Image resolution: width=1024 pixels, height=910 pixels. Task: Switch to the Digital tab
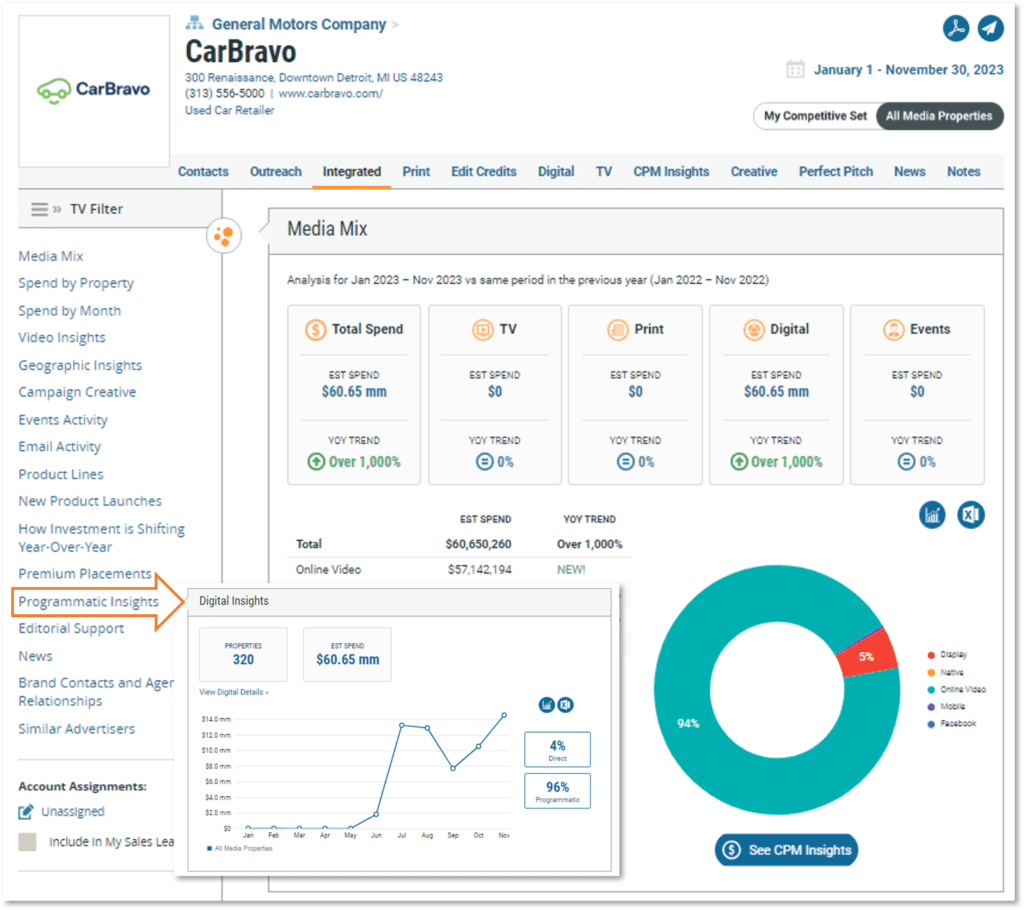[556, 172]
